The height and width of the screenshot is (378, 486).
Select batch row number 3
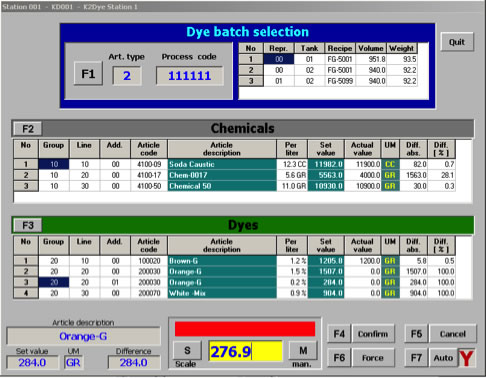click(x=251, y=81)
